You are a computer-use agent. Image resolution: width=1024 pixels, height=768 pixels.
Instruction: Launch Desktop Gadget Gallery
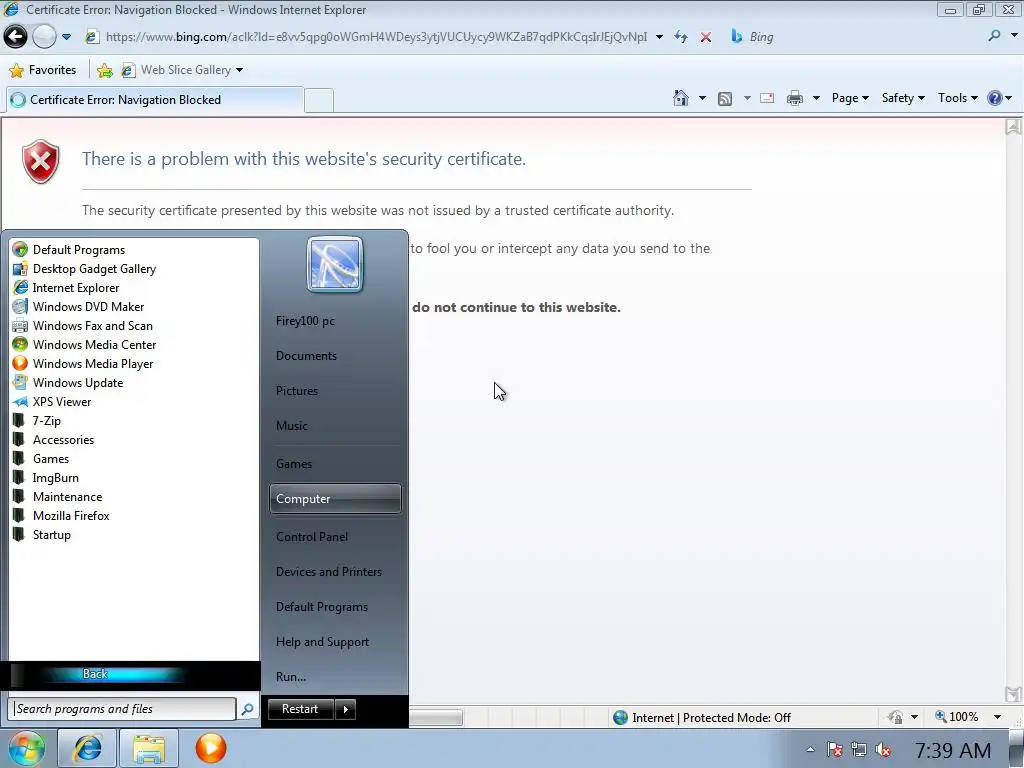134,268
